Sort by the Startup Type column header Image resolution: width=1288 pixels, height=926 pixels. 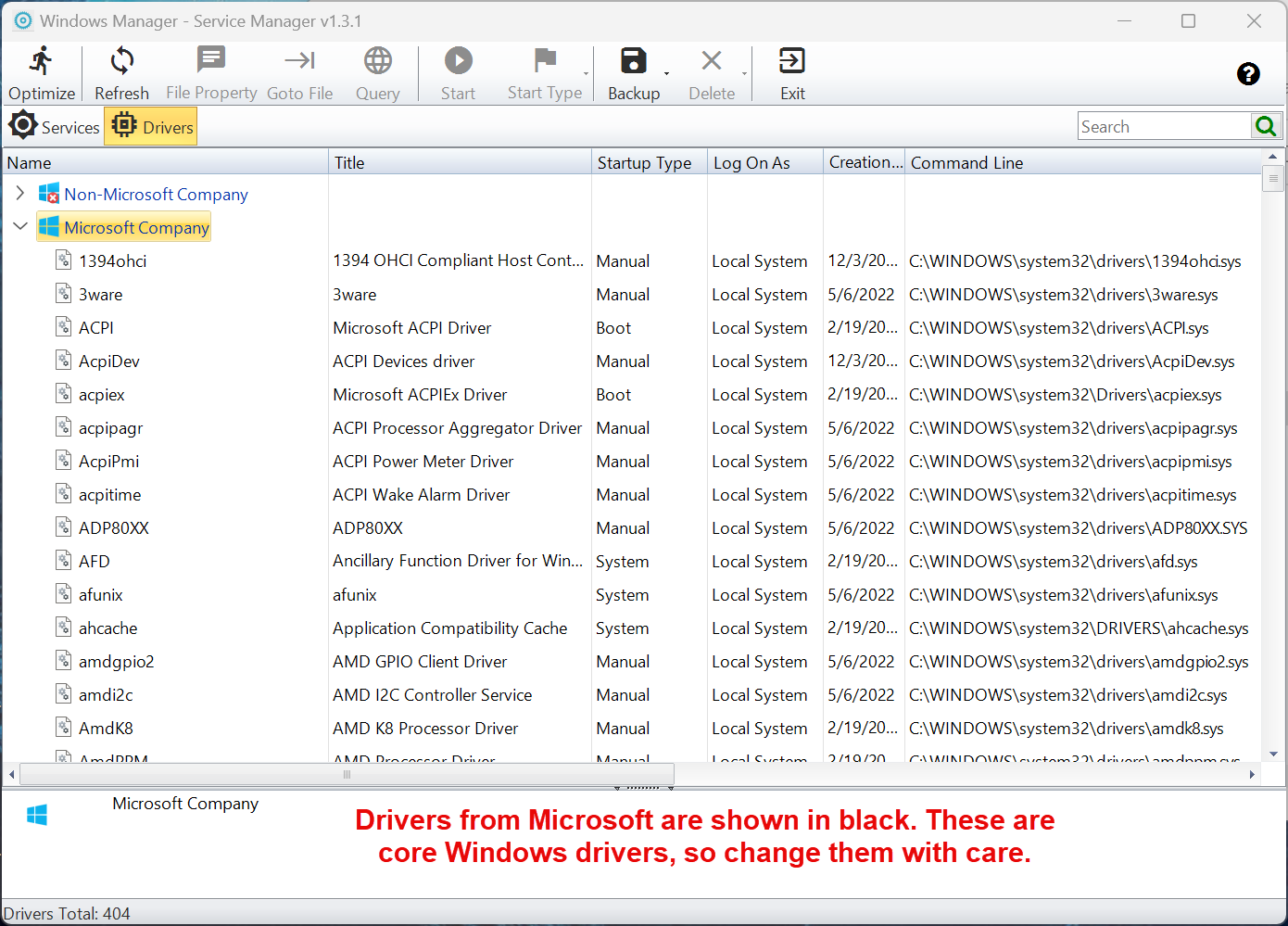649,162
